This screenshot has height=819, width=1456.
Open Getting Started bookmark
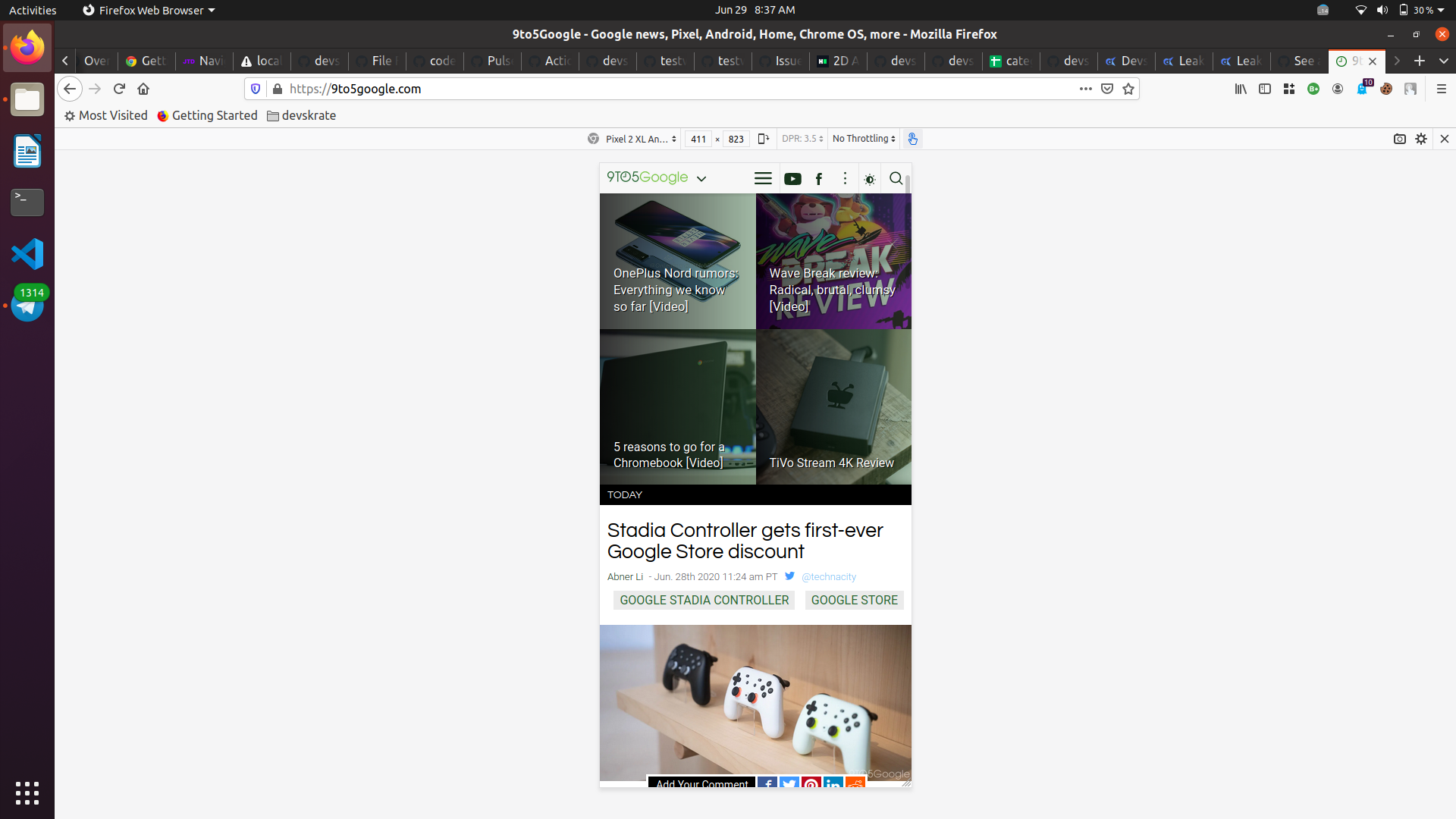click(207, 115)
